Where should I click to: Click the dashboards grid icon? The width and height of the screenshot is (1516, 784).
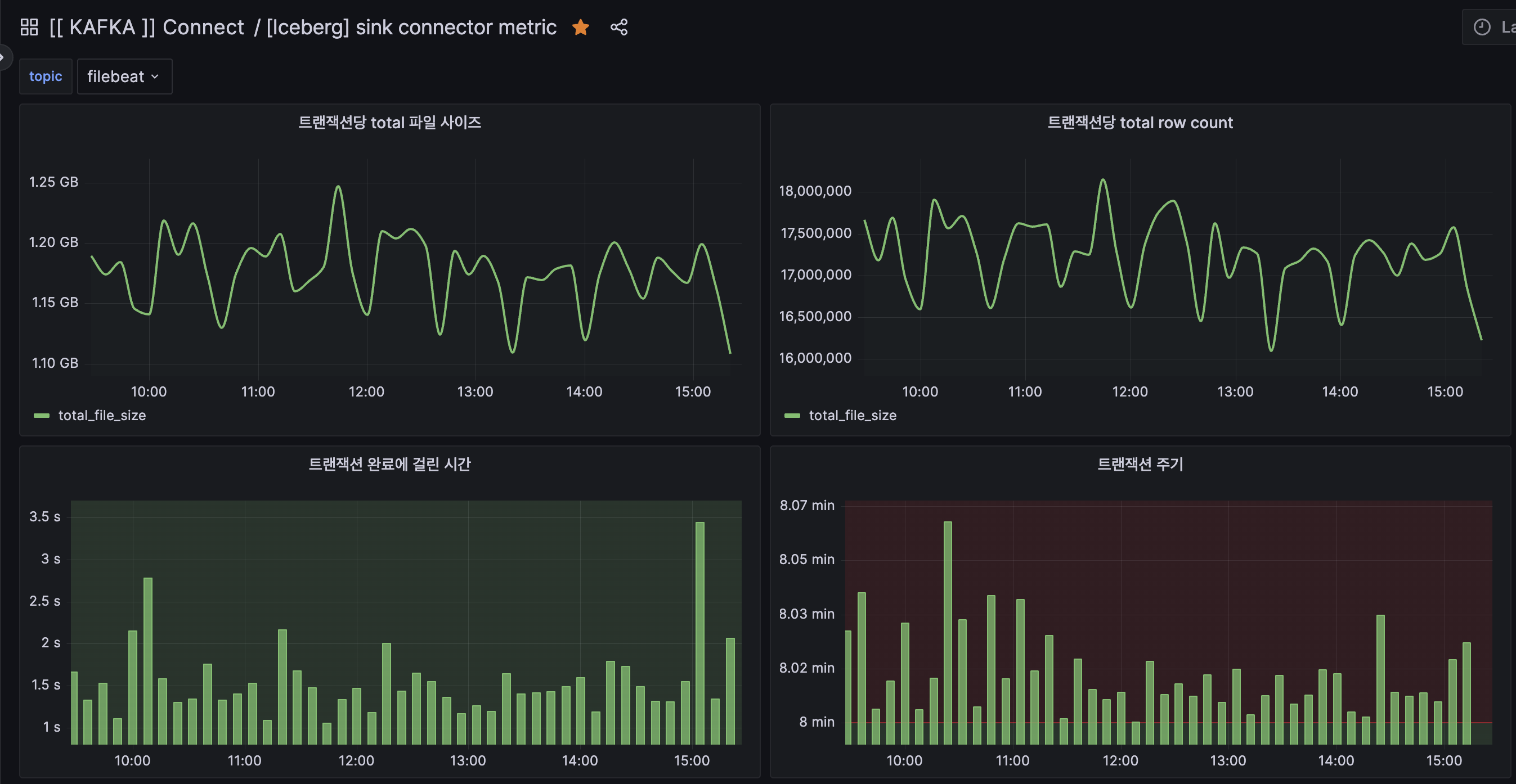[29, 27]
